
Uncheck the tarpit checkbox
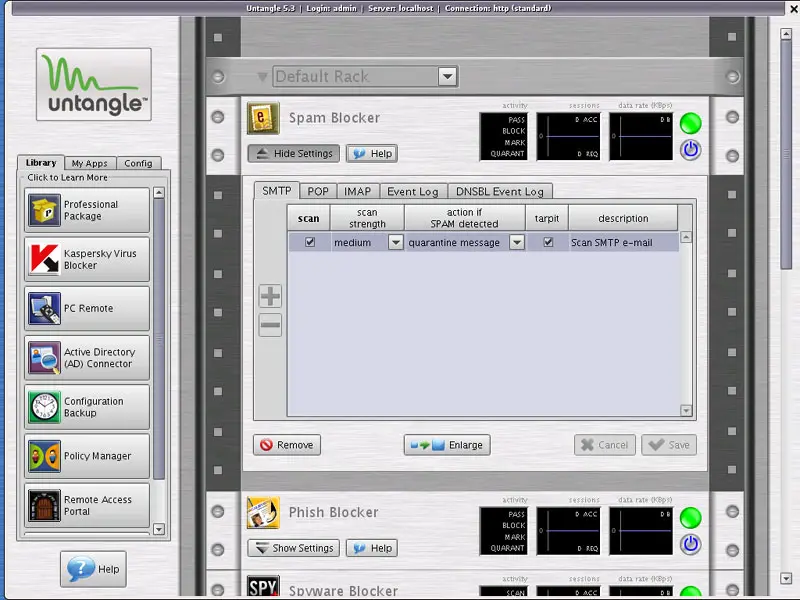(x=548, y=242)
